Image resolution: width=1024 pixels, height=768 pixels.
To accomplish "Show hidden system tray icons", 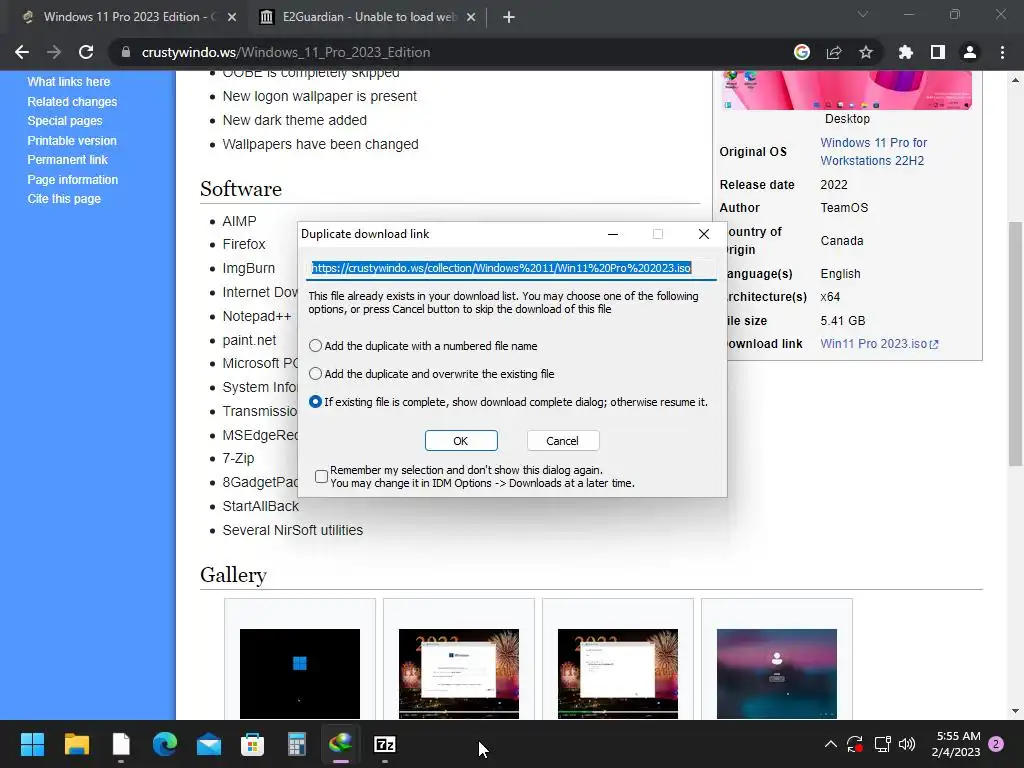I will click(x=831, y=744).
